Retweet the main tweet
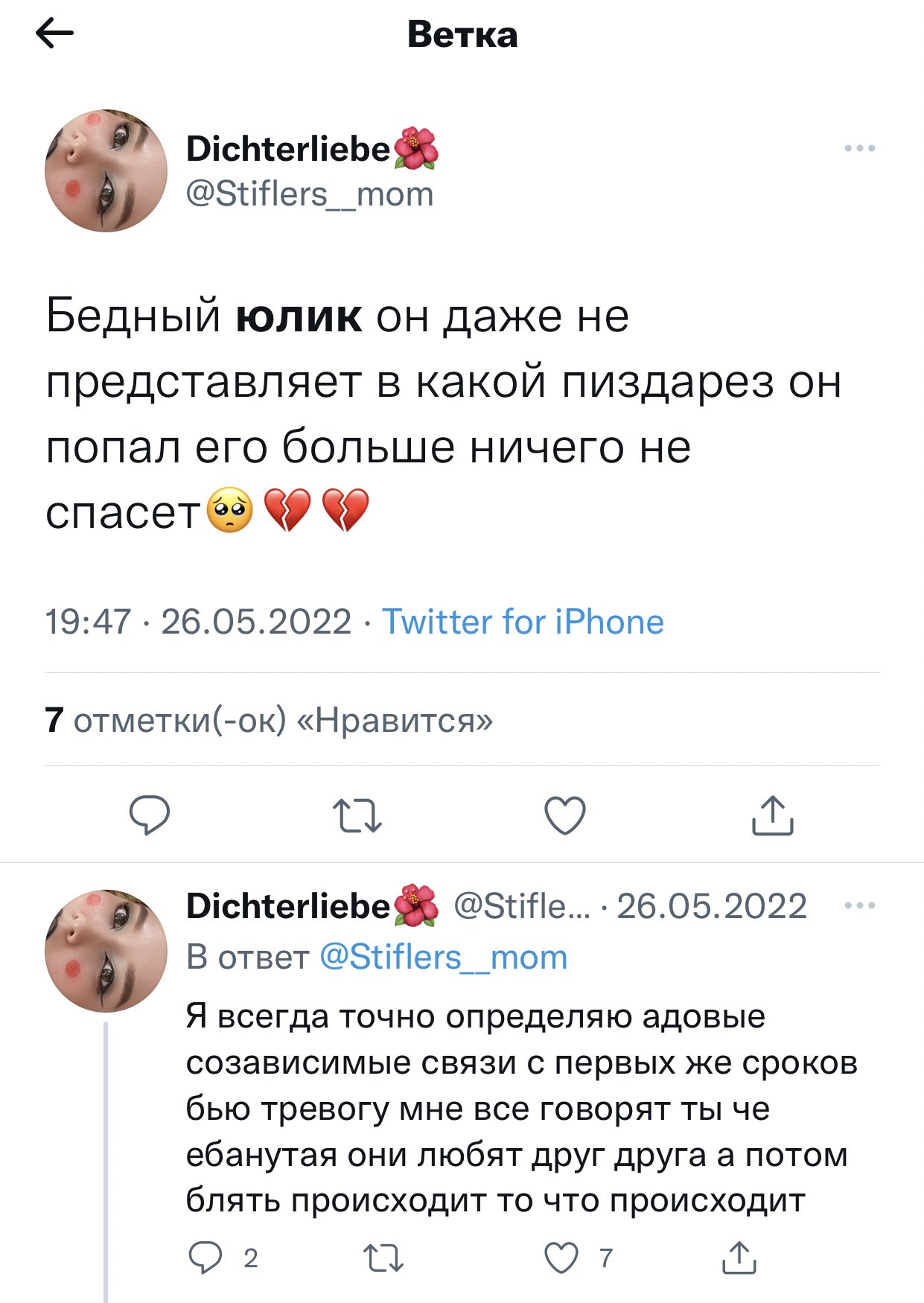924x1303 pixels. click(357, 815)
